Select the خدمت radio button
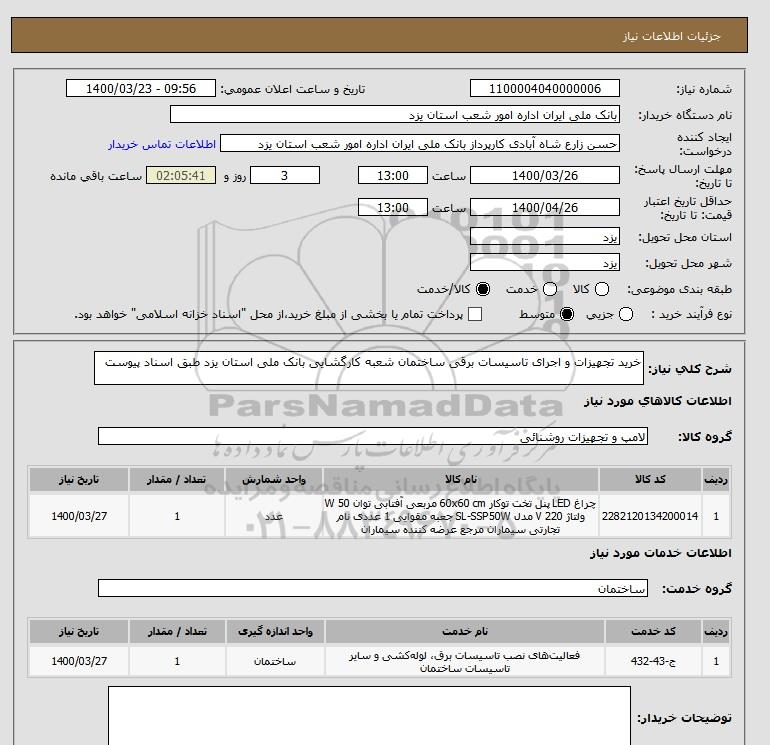Image resolution: width=770 pixels, height=745 pixels. click(550, 289)
